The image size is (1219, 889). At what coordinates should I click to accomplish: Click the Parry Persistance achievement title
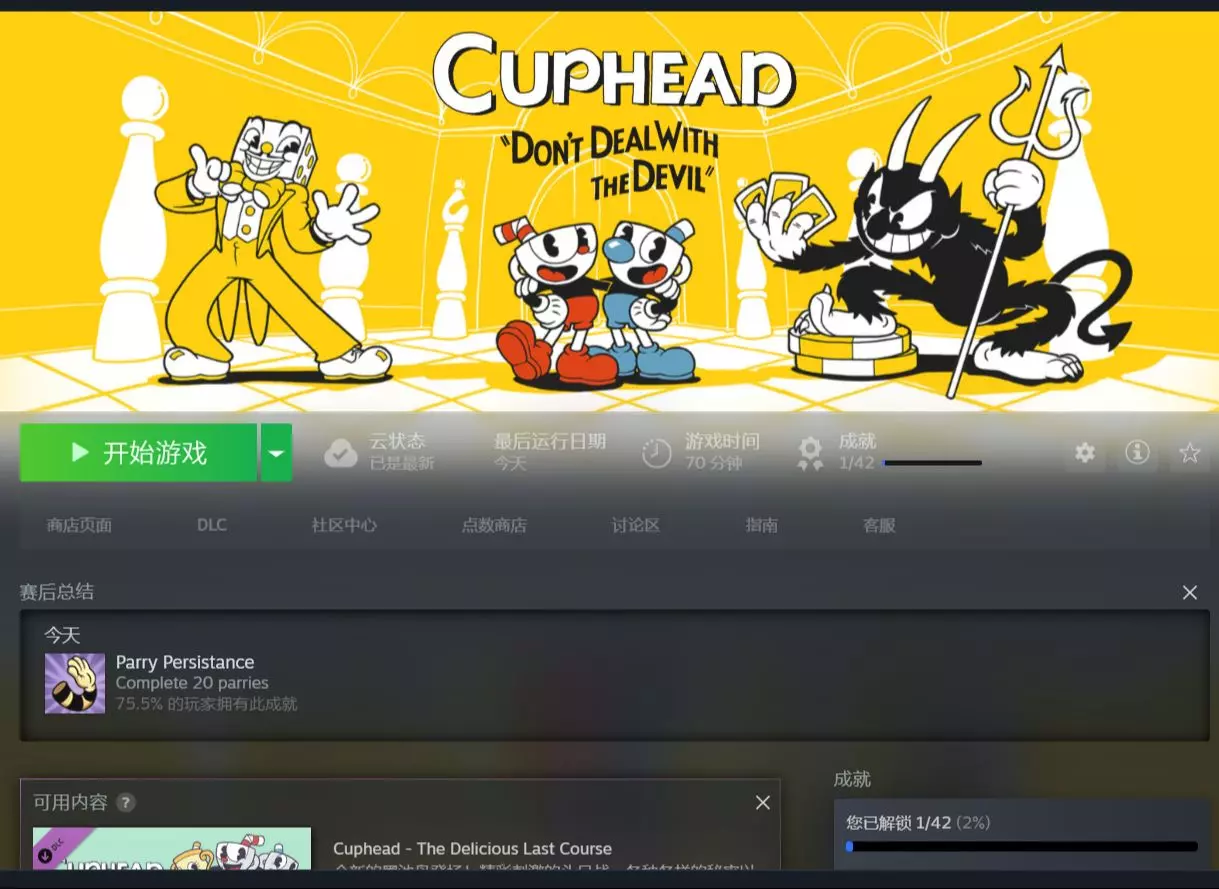click(x=185, y=662)
